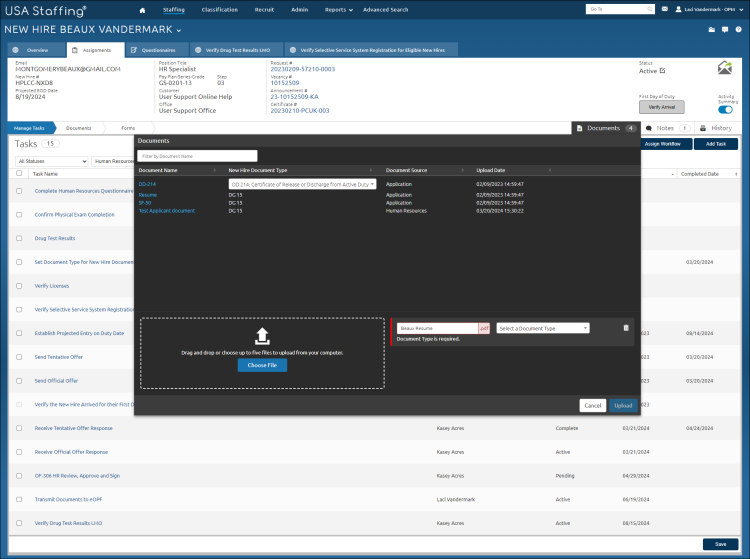This screenshot has width=750, height=559.
Task: Click the upload arrow icon in the drop zone
Action: [x=262, y=336]
